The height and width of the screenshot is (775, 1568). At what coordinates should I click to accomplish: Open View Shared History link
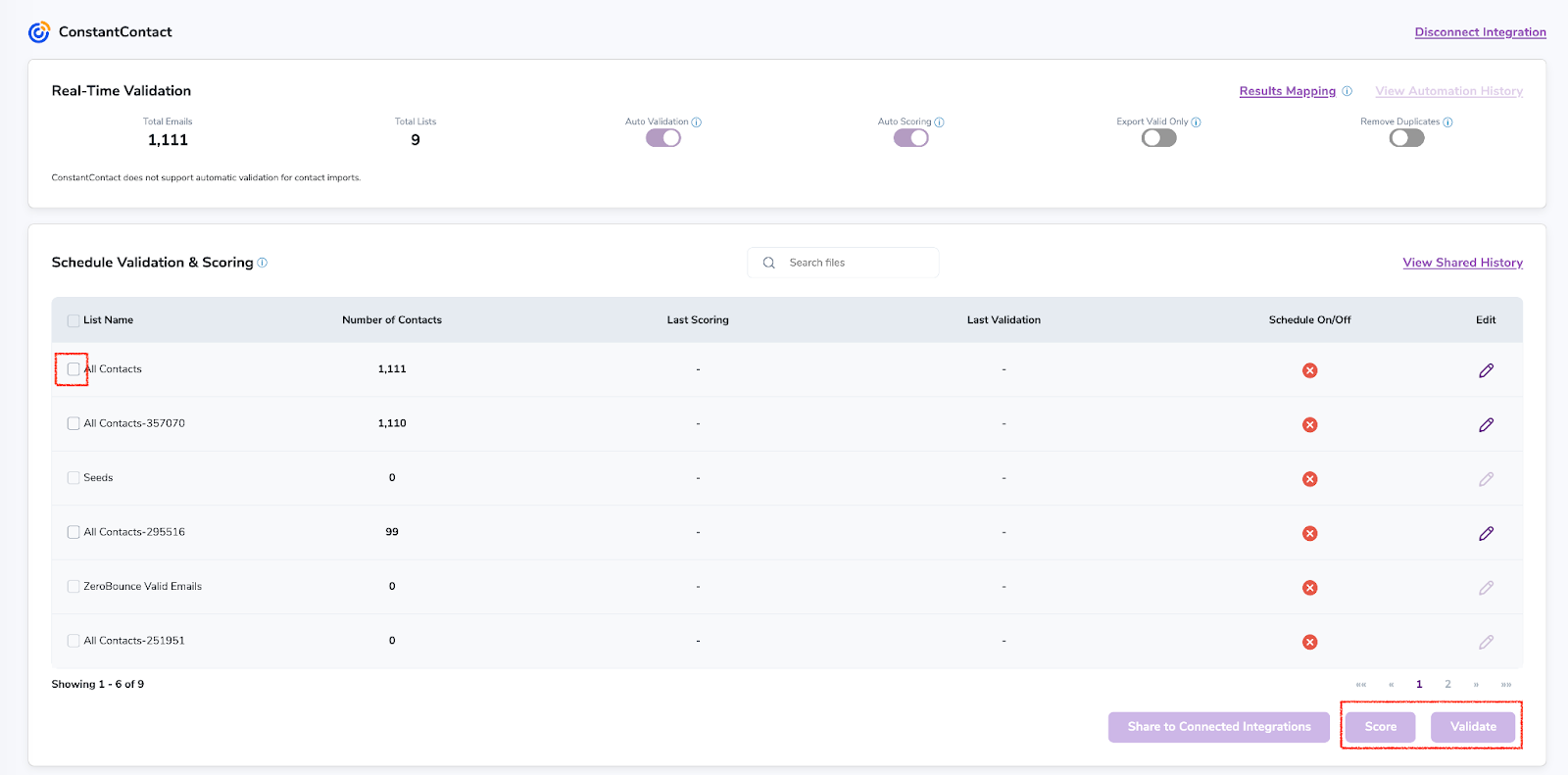pyautogui.click(x=1462, y=263)
